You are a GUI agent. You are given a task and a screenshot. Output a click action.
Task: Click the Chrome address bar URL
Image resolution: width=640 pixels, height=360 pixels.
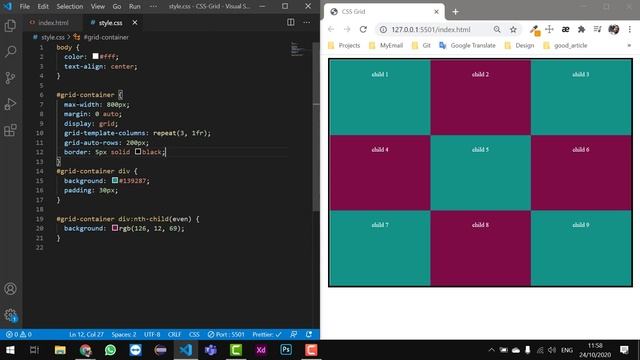click(x=431, y=29)
